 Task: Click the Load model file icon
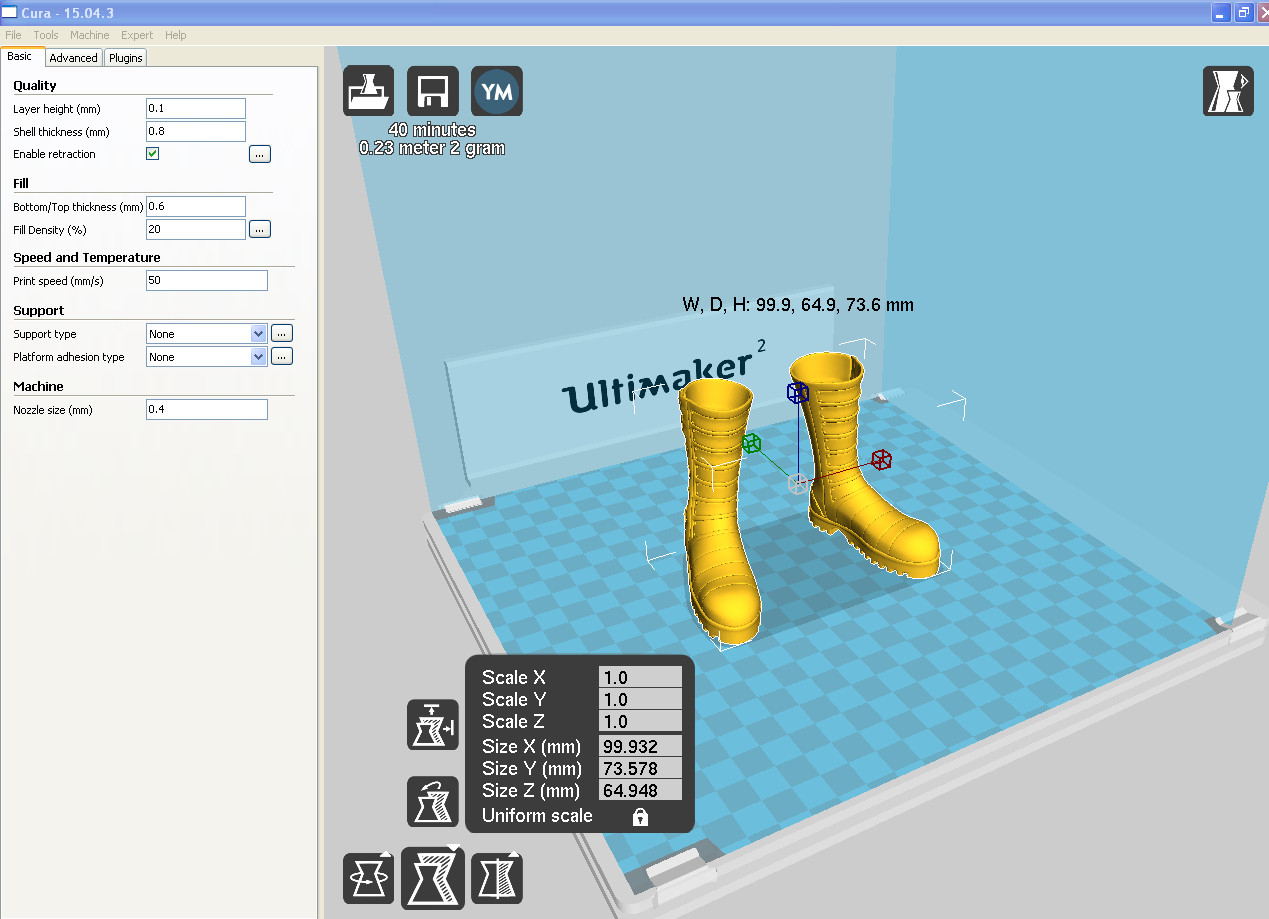(x=368, y=91)
